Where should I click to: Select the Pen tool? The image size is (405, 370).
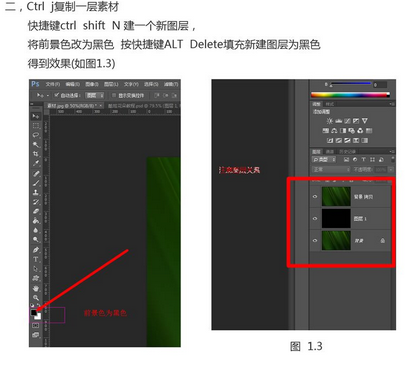pyautogui.click(x=36, y=250)
